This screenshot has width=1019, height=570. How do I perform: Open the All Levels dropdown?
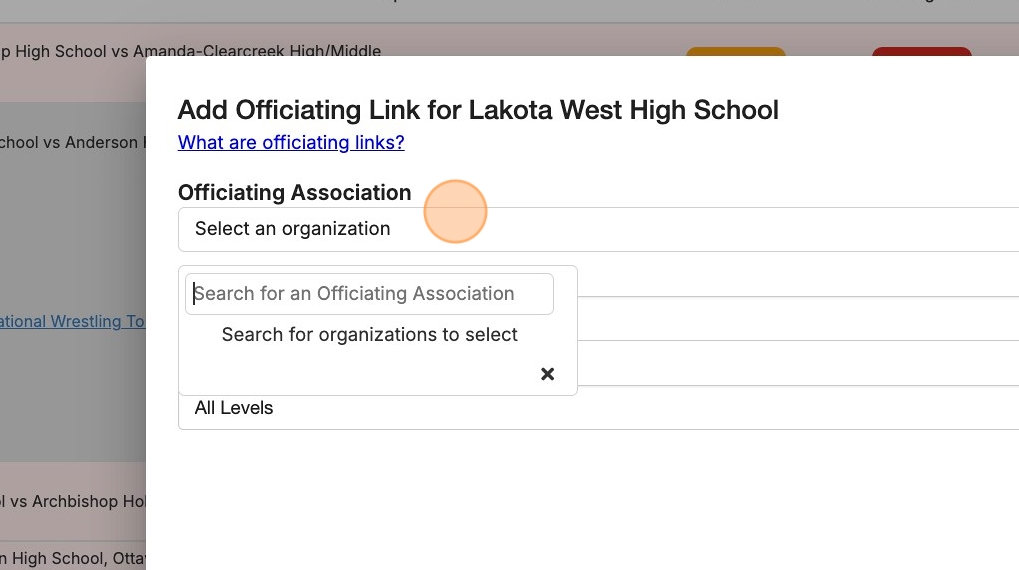click(x=600, y=408)
